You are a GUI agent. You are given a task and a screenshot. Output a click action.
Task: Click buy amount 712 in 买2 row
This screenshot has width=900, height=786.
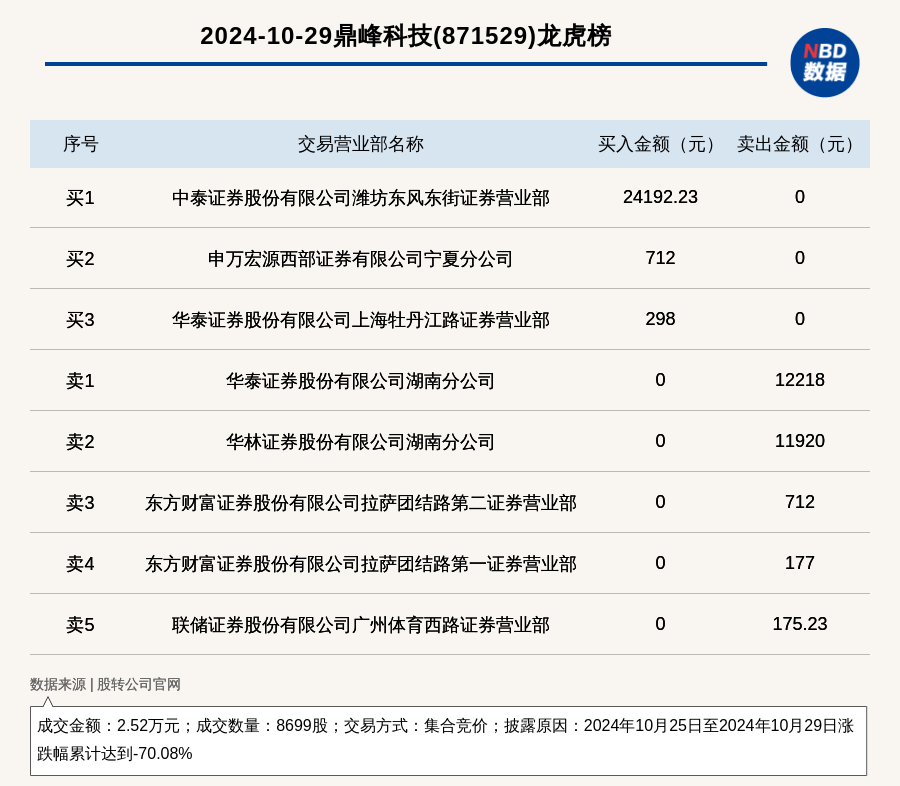(x=660, y=258)
